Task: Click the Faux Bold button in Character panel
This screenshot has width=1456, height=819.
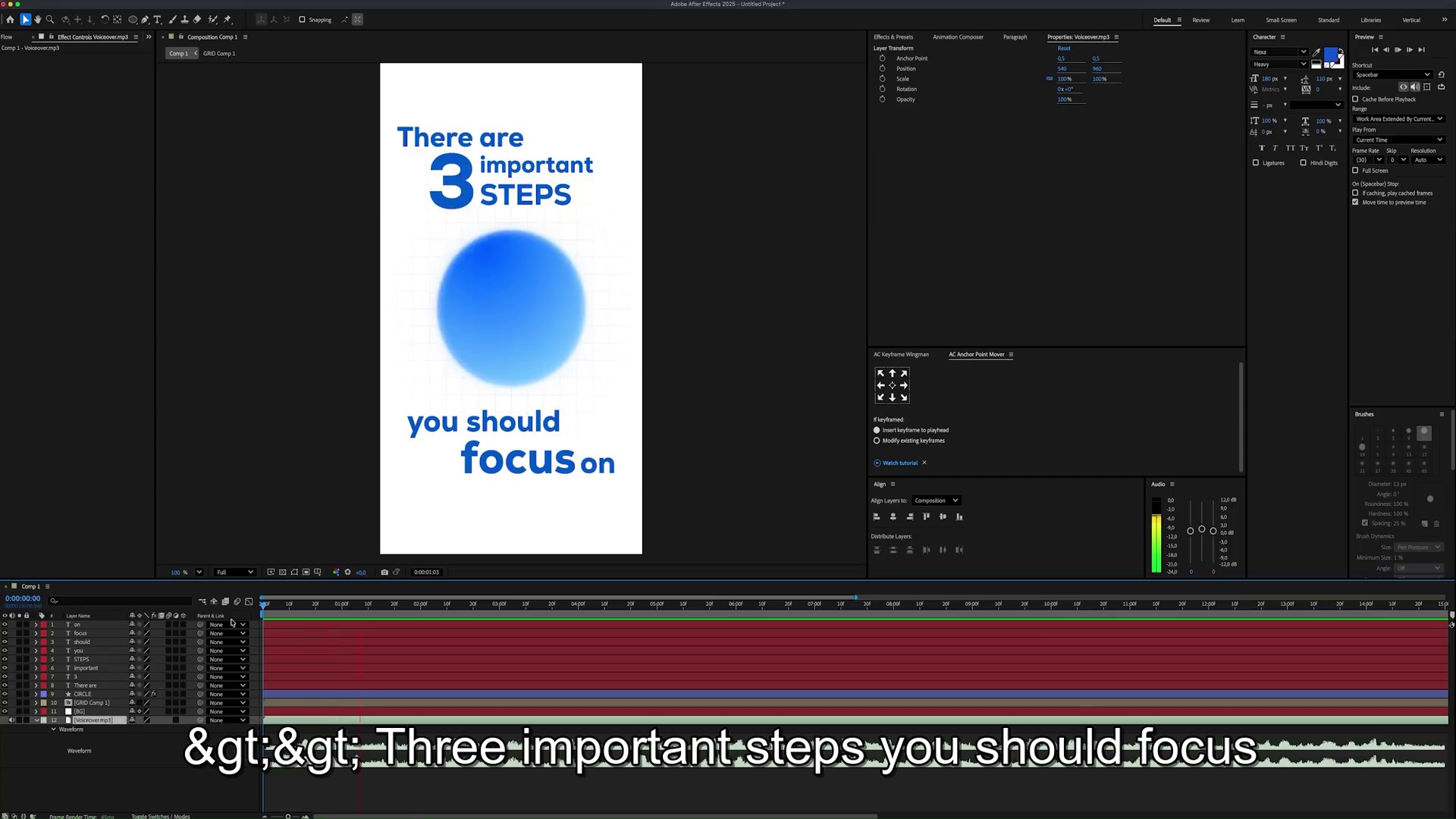Action: (1262, 148)
